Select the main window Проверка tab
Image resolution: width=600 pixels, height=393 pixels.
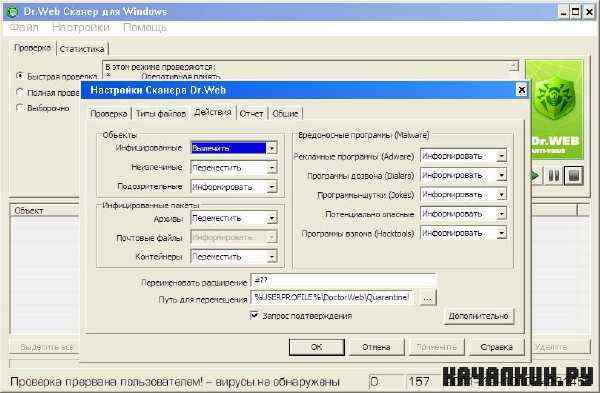tap(33, 48)
